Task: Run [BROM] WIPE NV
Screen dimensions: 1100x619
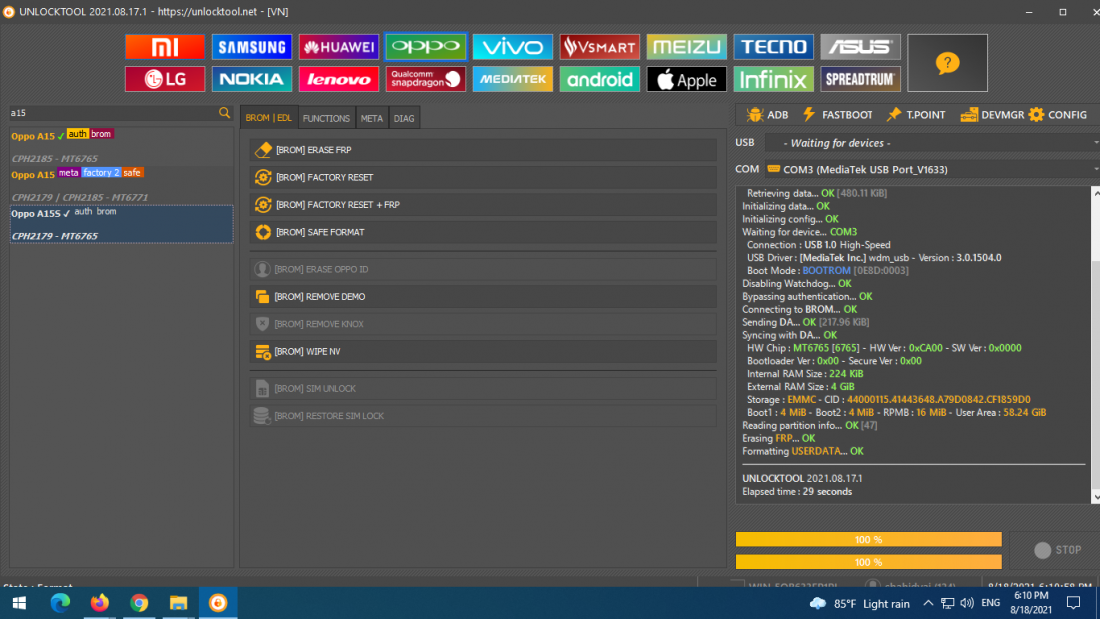Action: 483,351
